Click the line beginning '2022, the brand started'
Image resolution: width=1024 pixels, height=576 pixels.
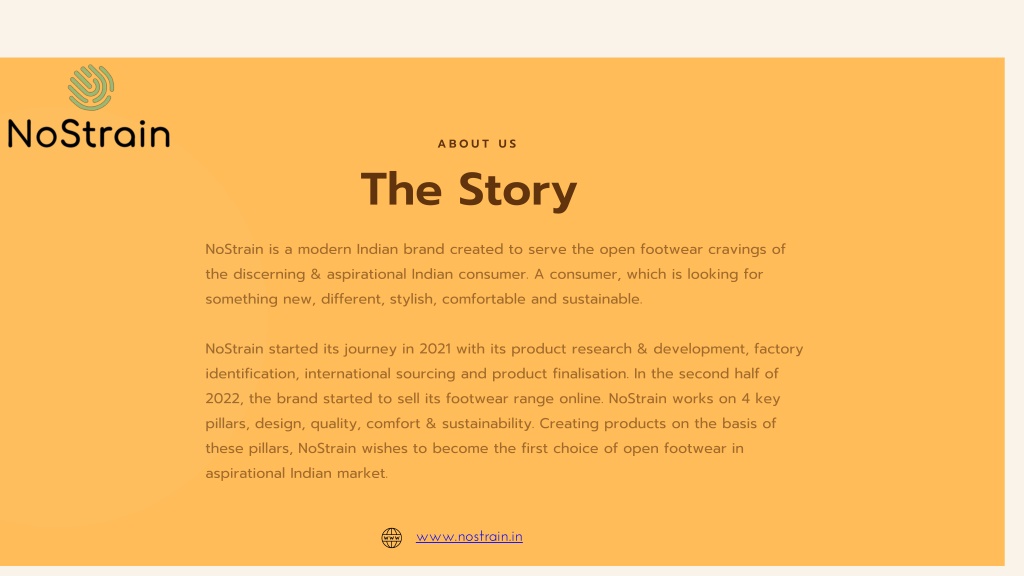492,398
